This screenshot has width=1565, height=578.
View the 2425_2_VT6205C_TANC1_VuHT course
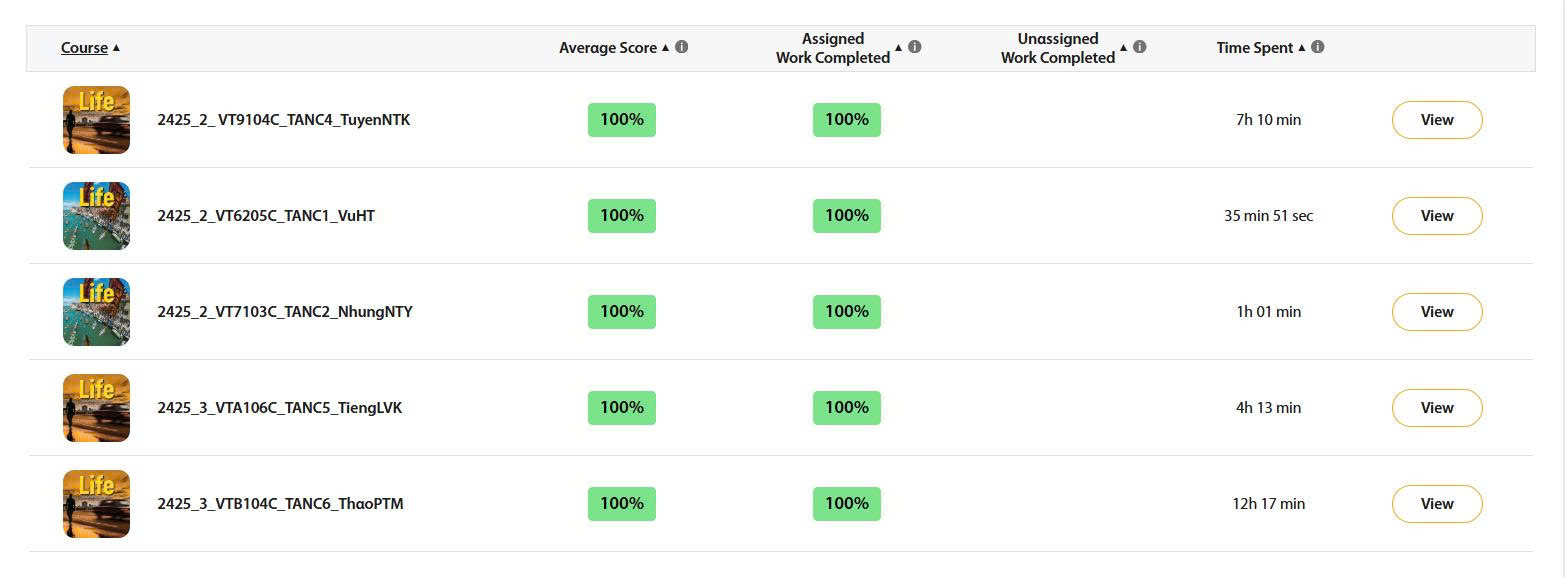click(x=1437, y=216)
